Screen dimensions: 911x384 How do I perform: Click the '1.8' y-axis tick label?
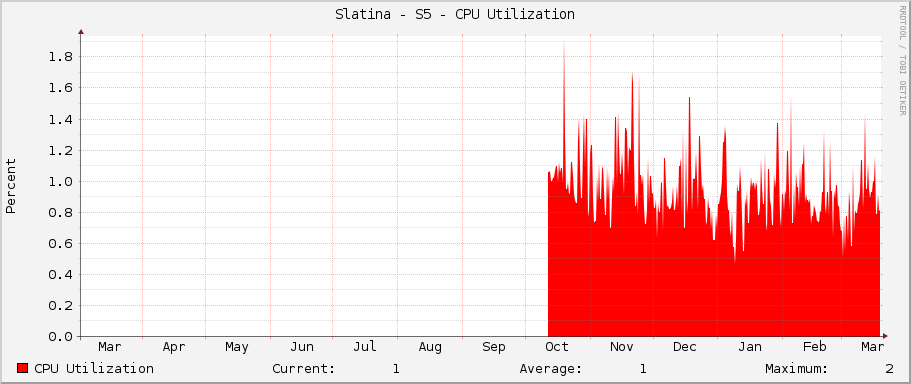coord(60,57)
